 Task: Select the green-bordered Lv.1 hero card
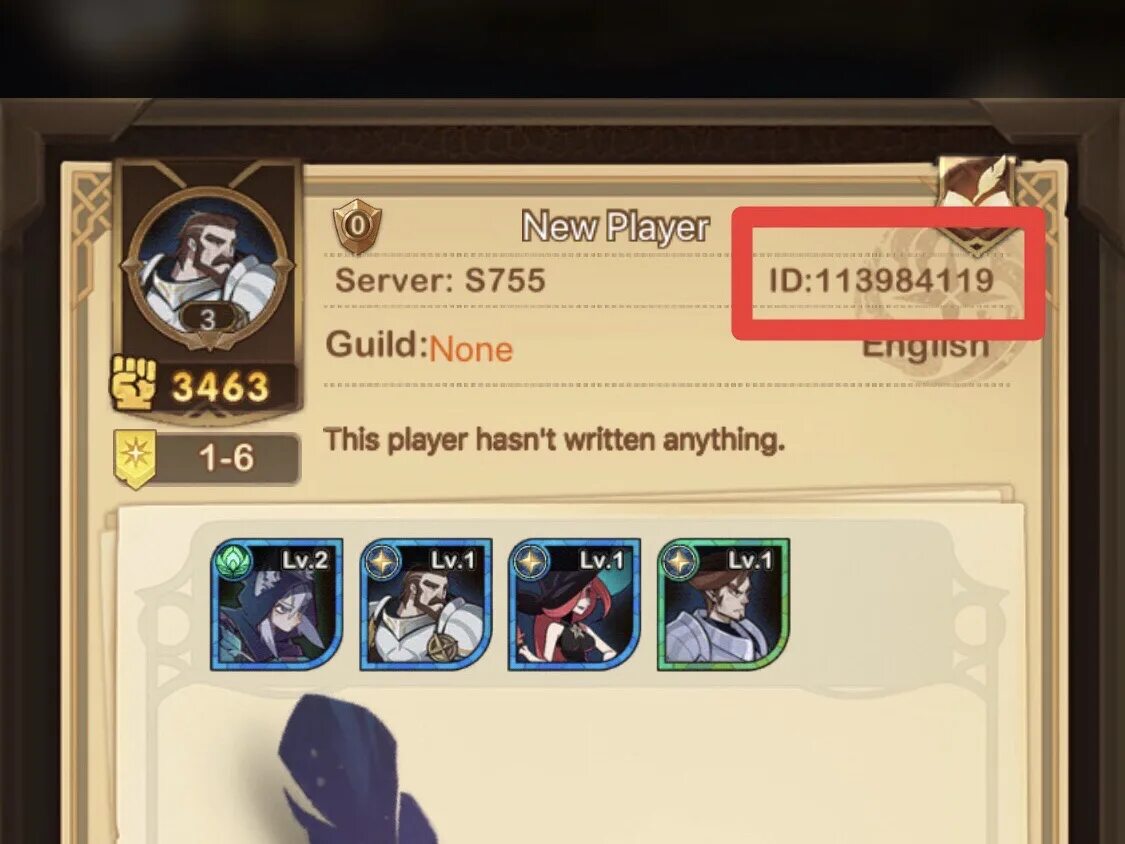pos(723,604)
